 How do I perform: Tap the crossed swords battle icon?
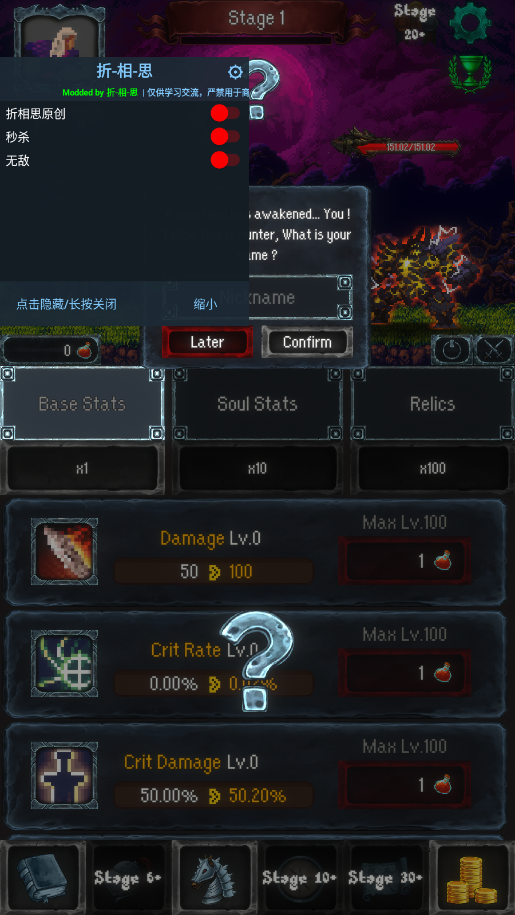pyautogui.click(x=493, y=350)
